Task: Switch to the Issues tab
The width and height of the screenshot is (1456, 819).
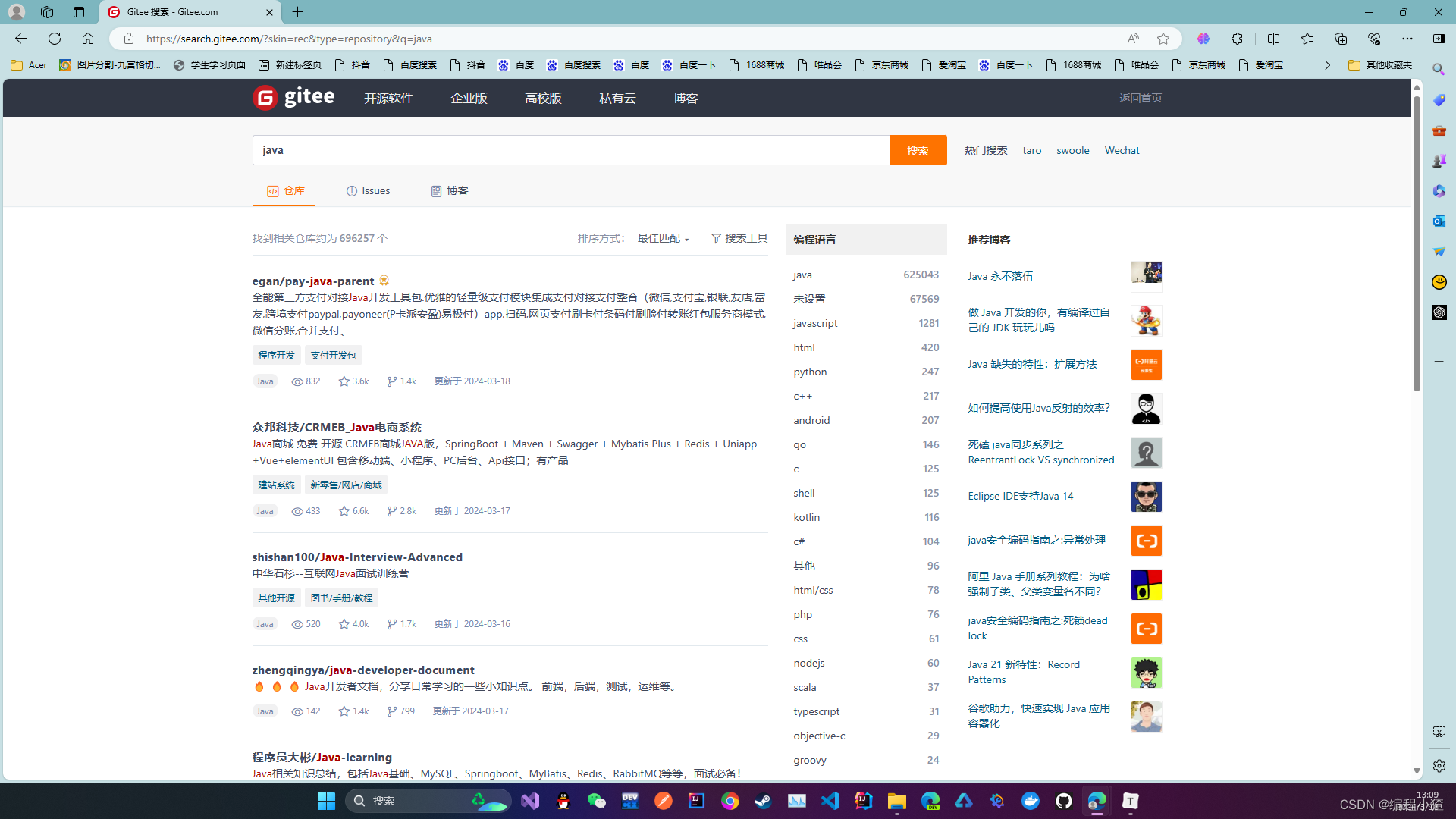Action: [x=368, y=191]
